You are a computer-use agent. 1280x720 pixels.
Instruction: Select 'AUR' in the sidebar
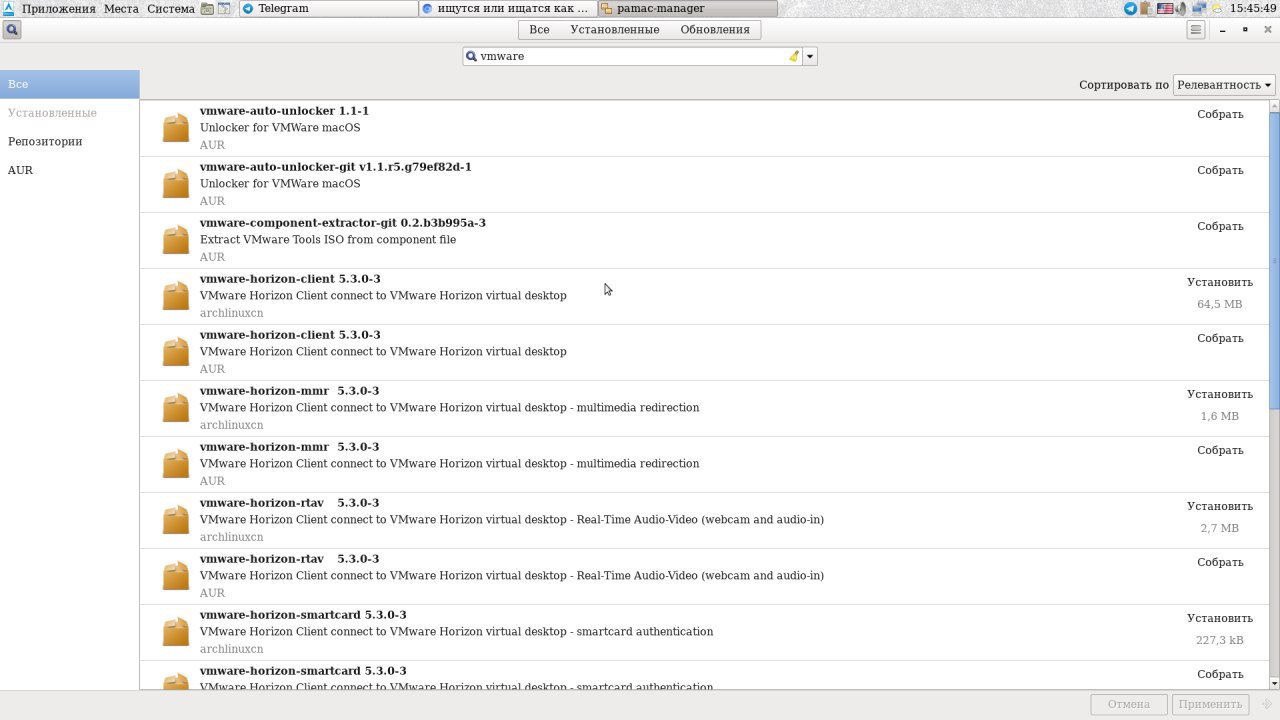pyautogui.click(x=69, y=170)
